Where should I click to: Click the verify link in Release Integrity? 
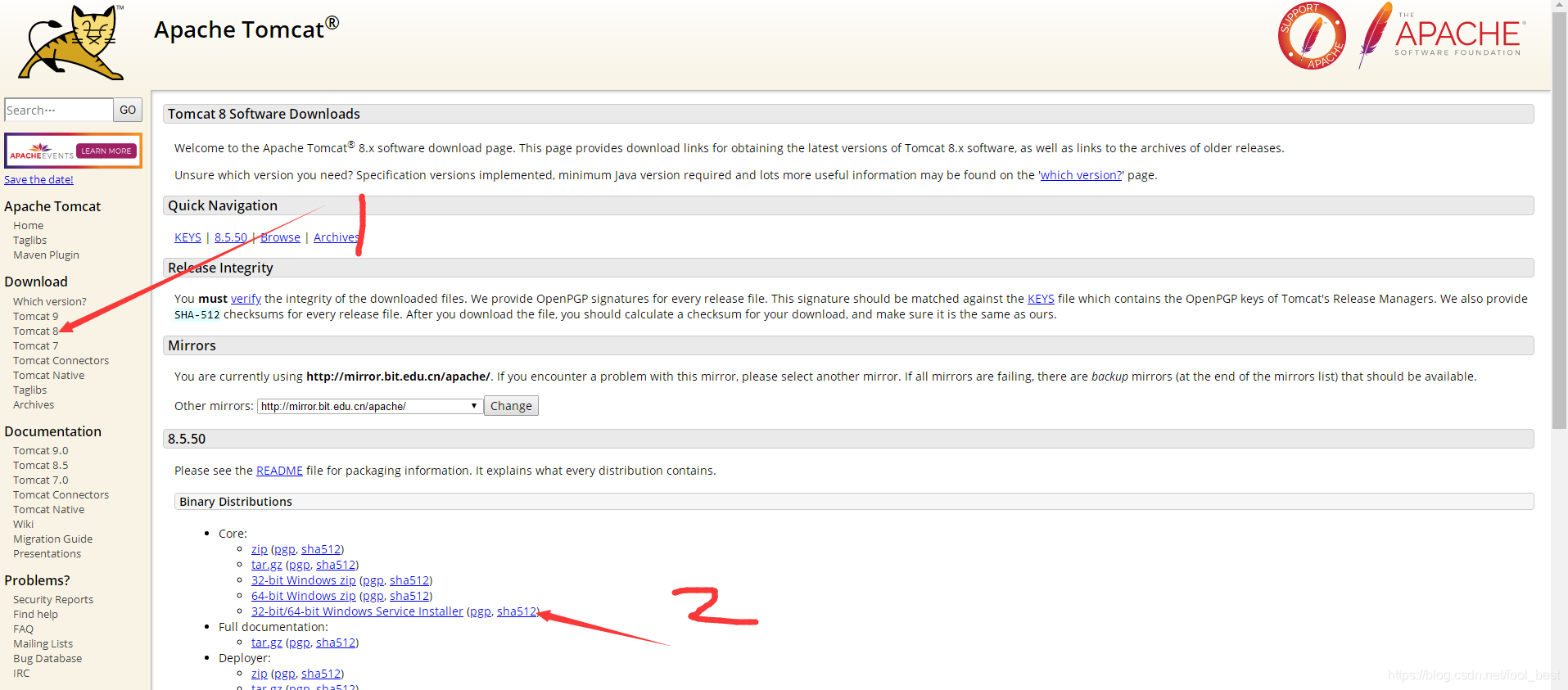point(246,299)
